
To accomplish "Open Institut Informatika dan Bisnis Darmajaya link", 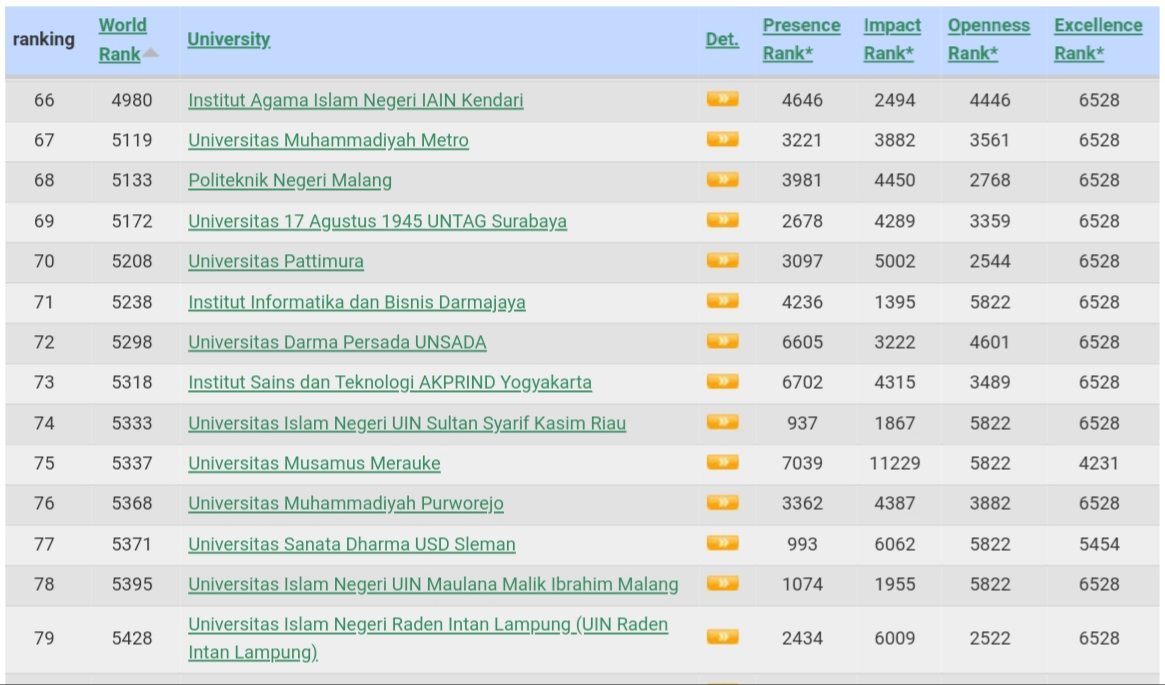I will coord(357,302).
